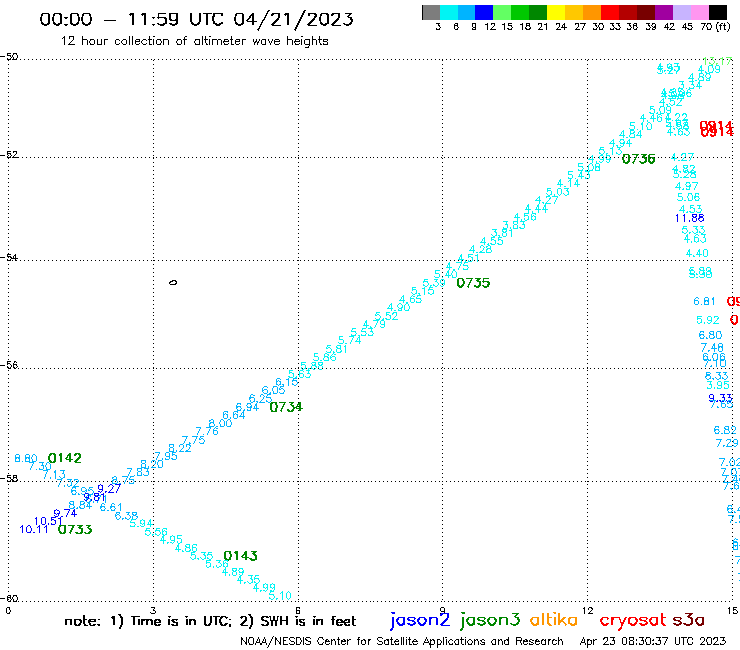740x650 pixels.
Task: Click the 5.92 wave height value
Action: point(708,320)
